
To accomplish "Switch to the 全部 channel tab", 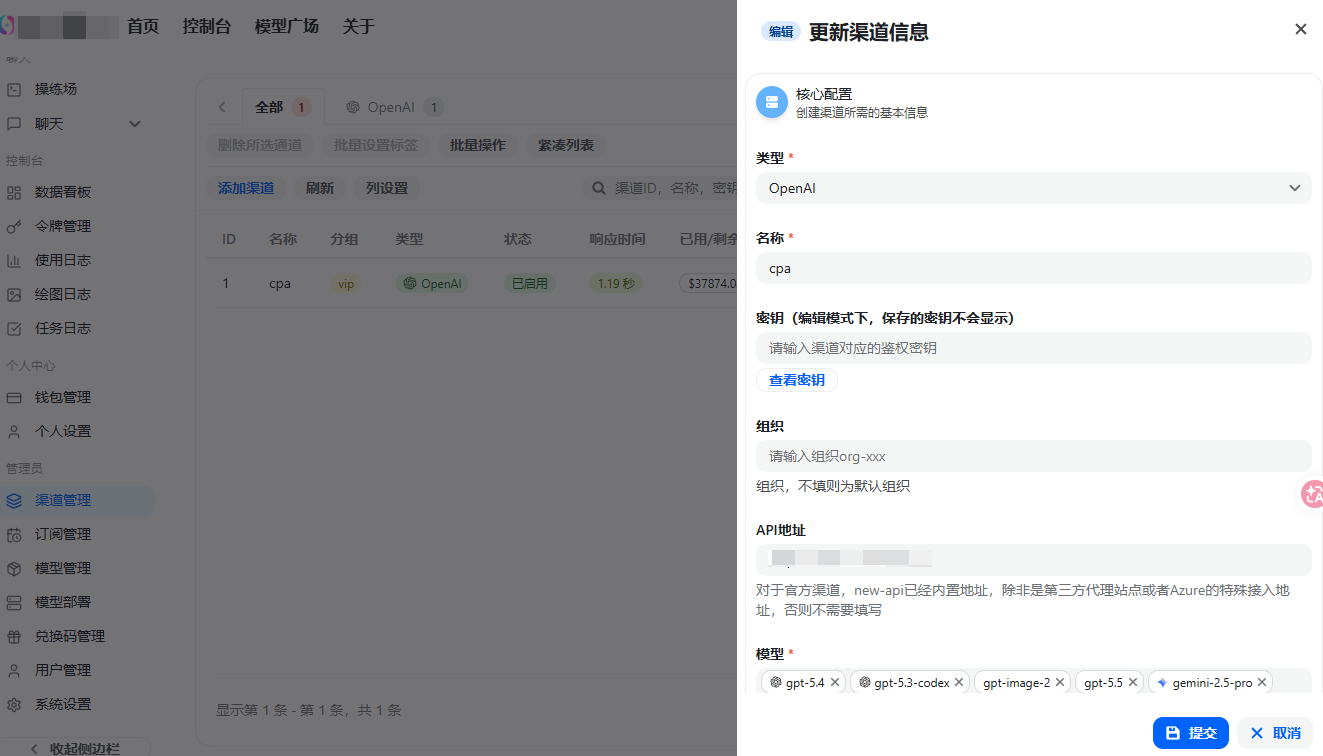I will (283, 107).
